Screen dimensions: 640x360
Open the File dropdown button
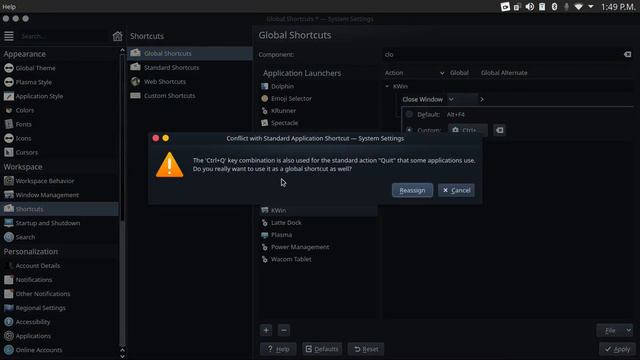pyautogui.click(x=615, y=330)
